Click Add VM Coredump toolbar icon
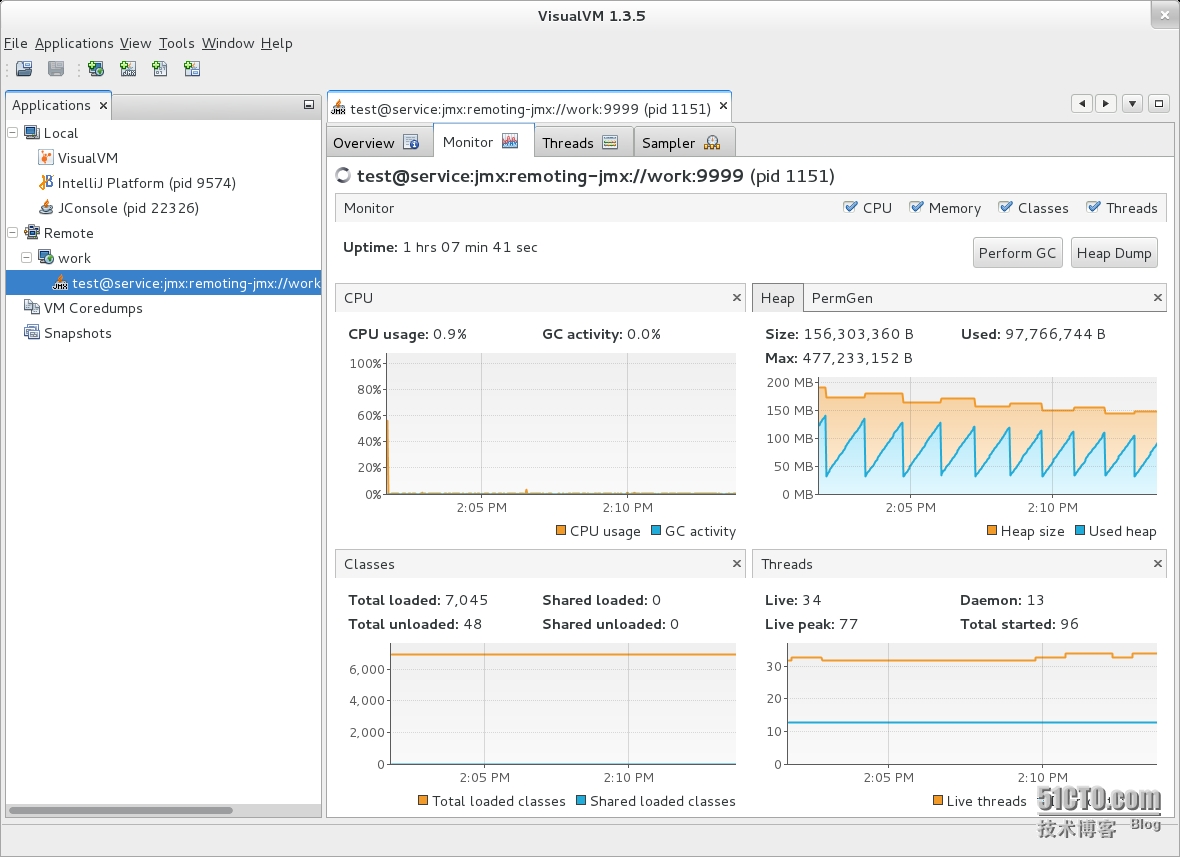Screen dimensions: 1180x857 pos(160,69)
